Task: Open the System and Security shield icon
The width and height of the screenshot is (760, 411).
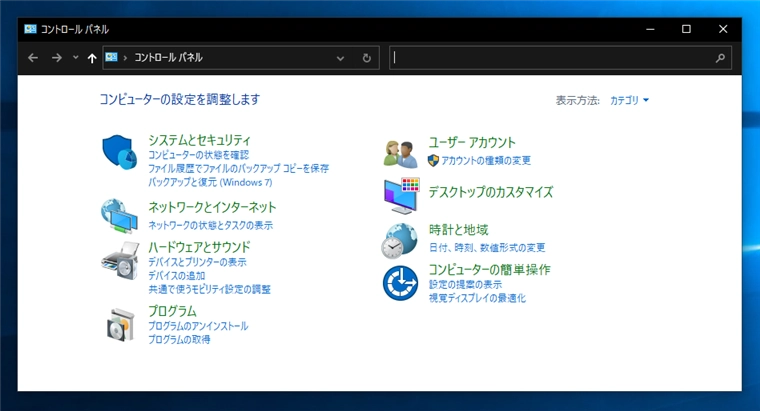Action: coord(119,152)
